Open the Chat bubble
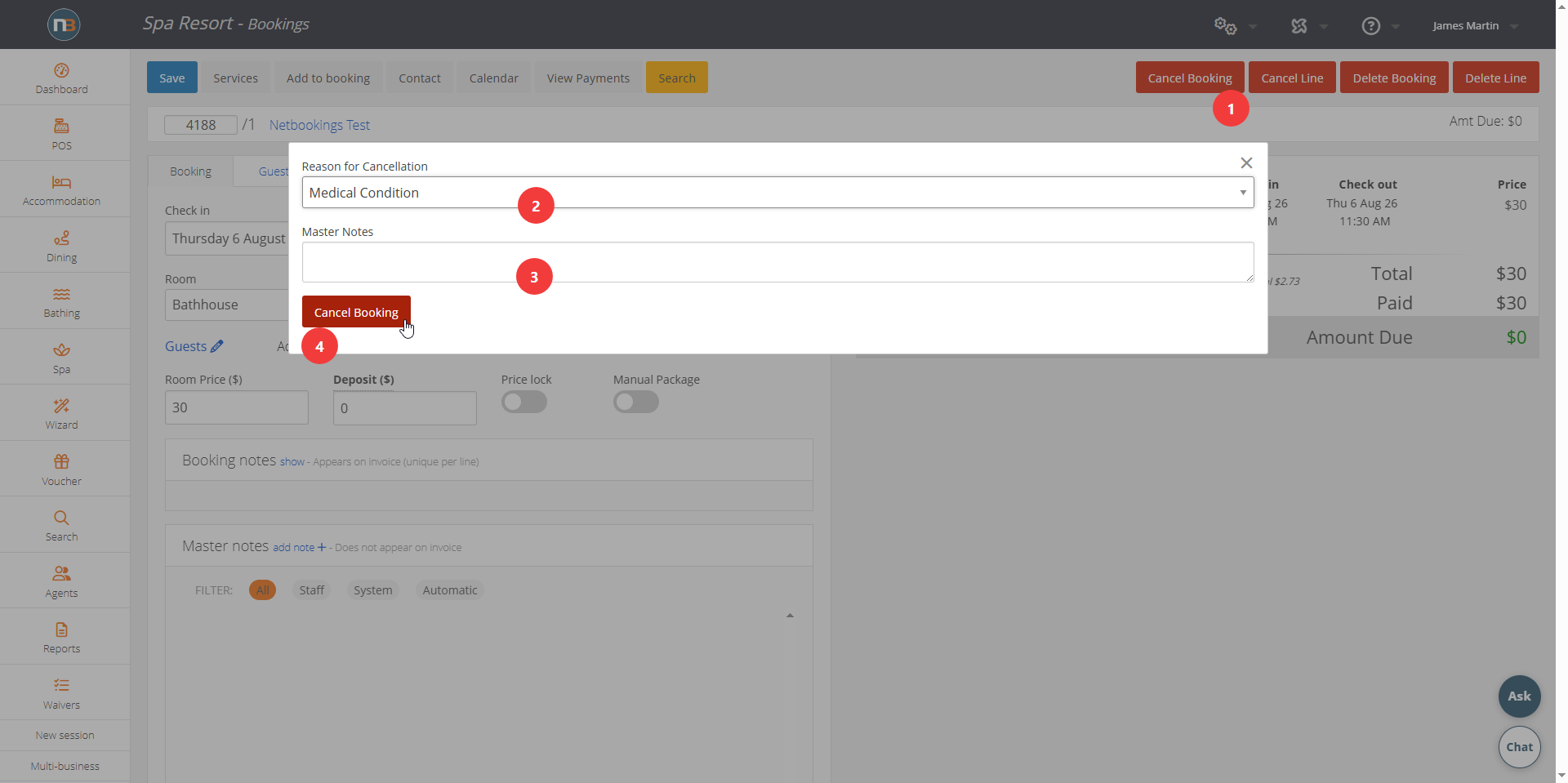1568x783 pixels. (x=1519, y=747)
